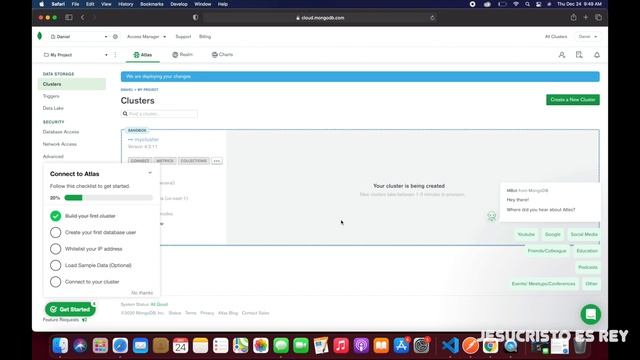Open Visual Studio Code from the dock
The height and width of the screenshot is (360, 640).
(450, 346)
